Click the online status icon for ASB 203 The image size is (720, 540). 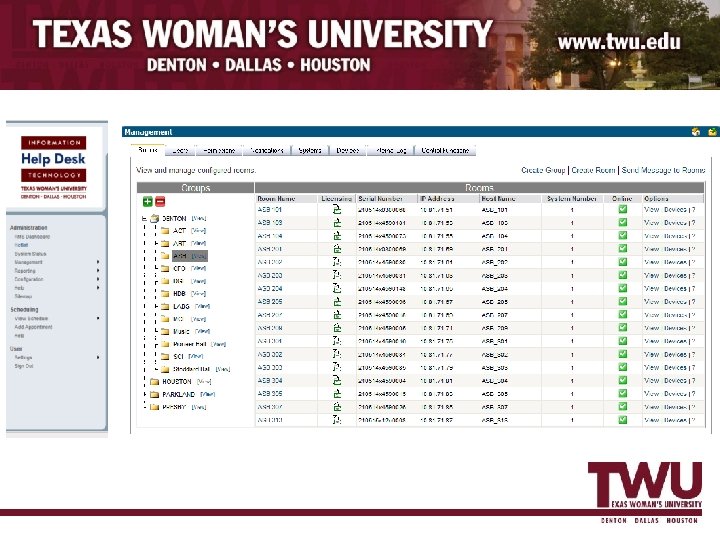pos(623,275)
